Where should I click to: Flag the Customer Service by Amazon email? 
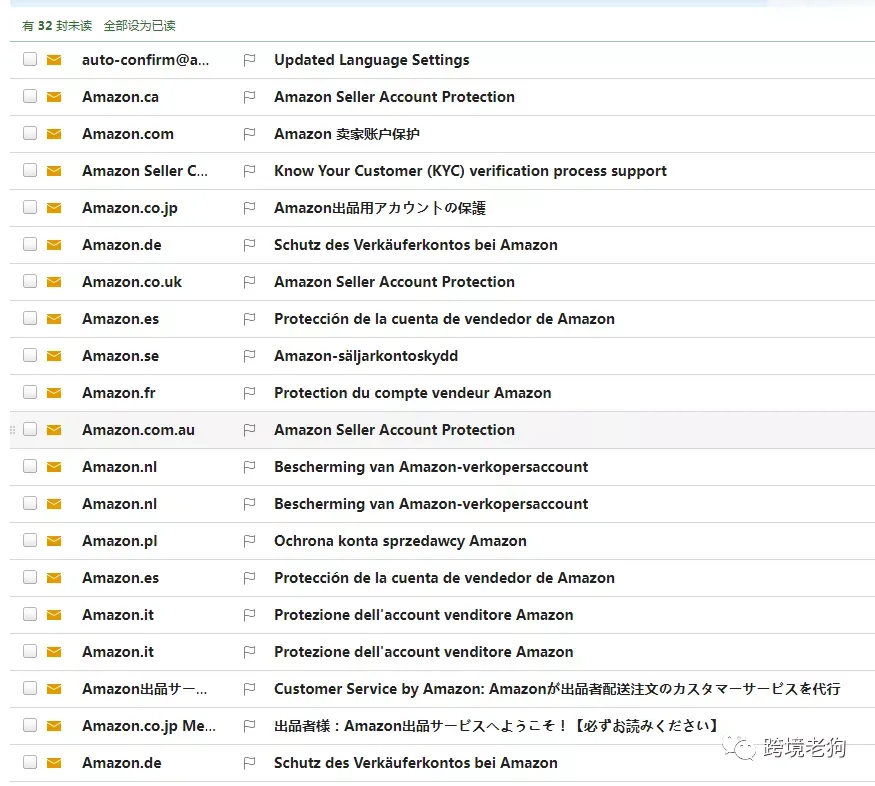(x=249, y=689)
